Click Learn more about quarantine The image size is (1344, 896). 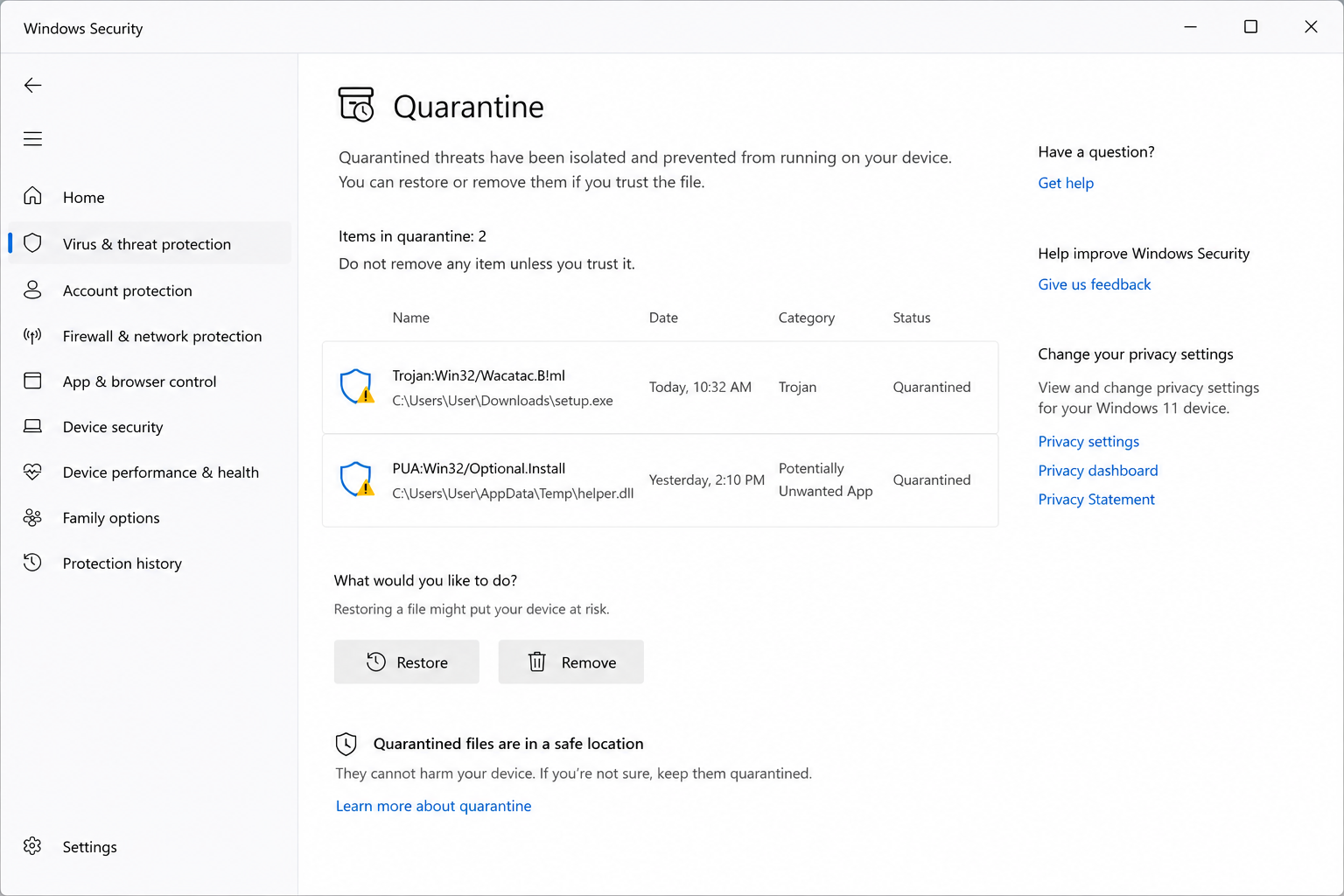[x=434, y=806]
